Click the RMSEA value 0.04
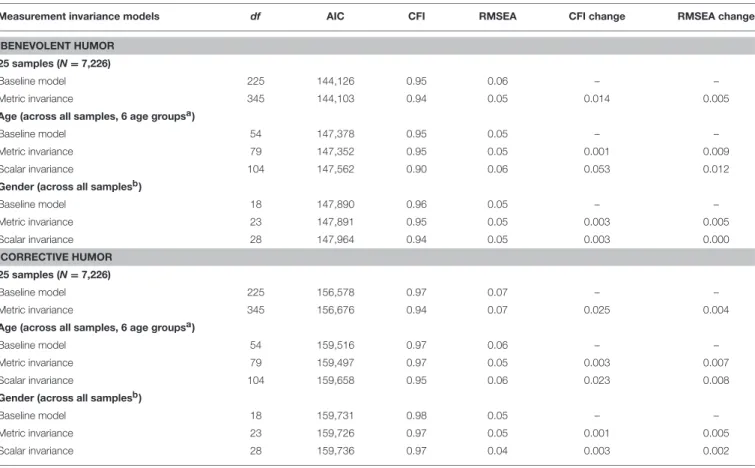Viewport: 755px width, 468px height. [497, 451]
